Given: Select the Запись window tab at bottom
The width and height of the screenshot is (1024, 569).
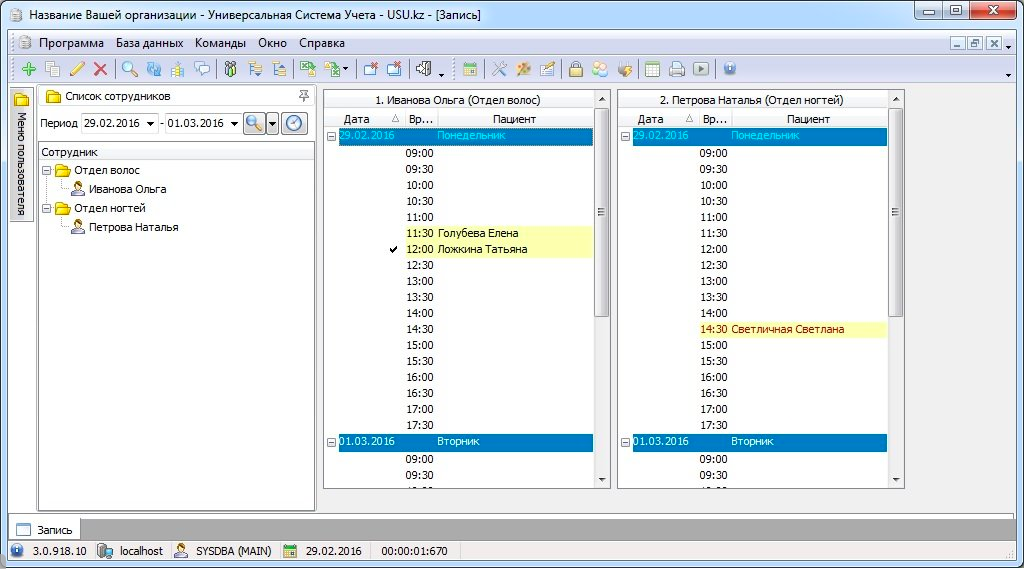Looking at the screenshot, I should tap(44, 530).
